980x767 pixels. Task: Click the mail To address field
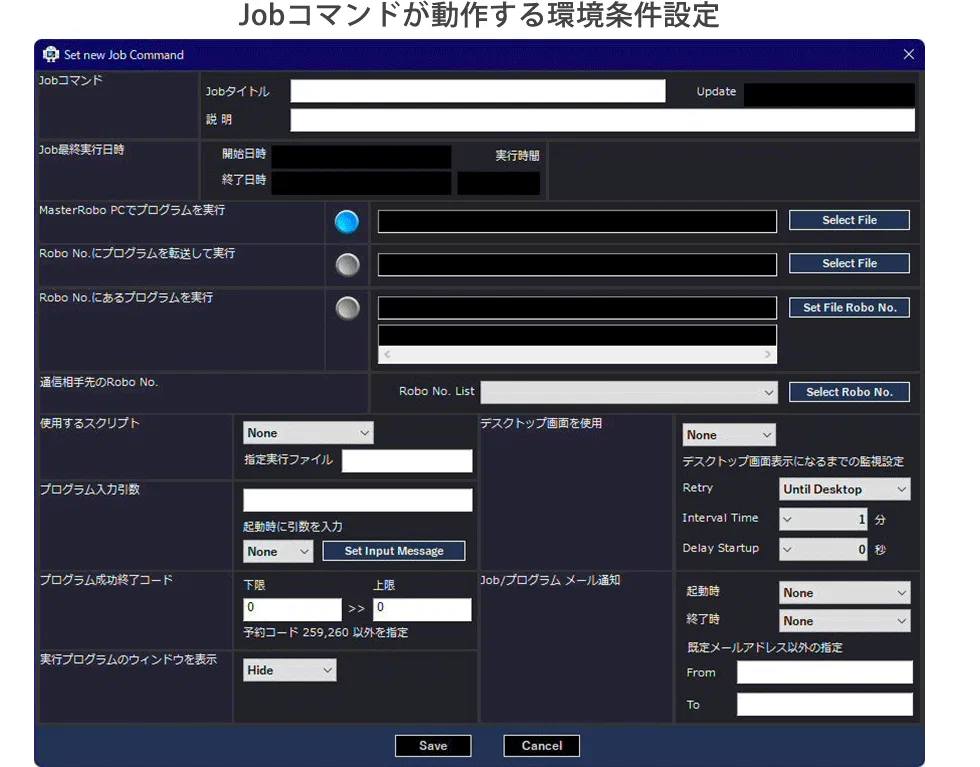824,704
